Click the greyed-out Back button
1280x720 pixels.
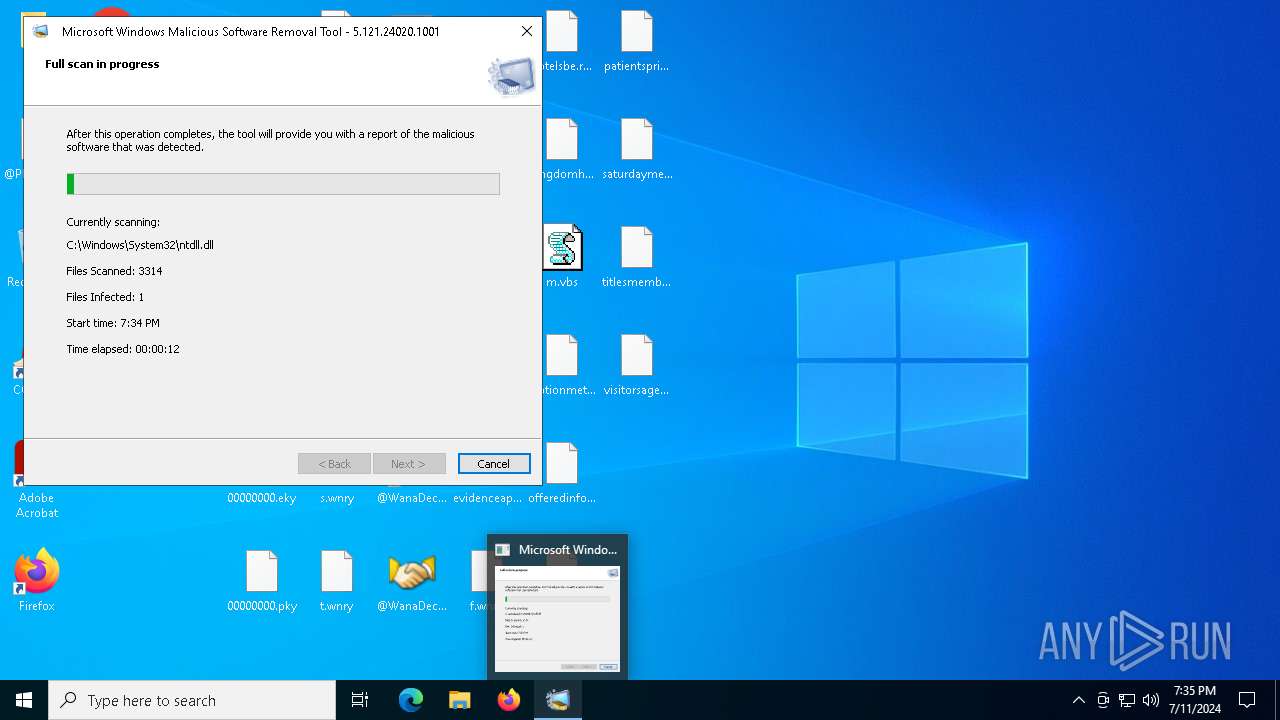(x=334, y=464)
